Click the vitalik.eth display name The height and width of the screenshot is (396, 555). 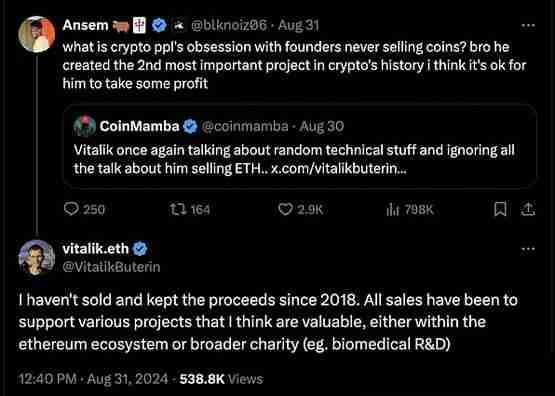[x=96, y=249]
